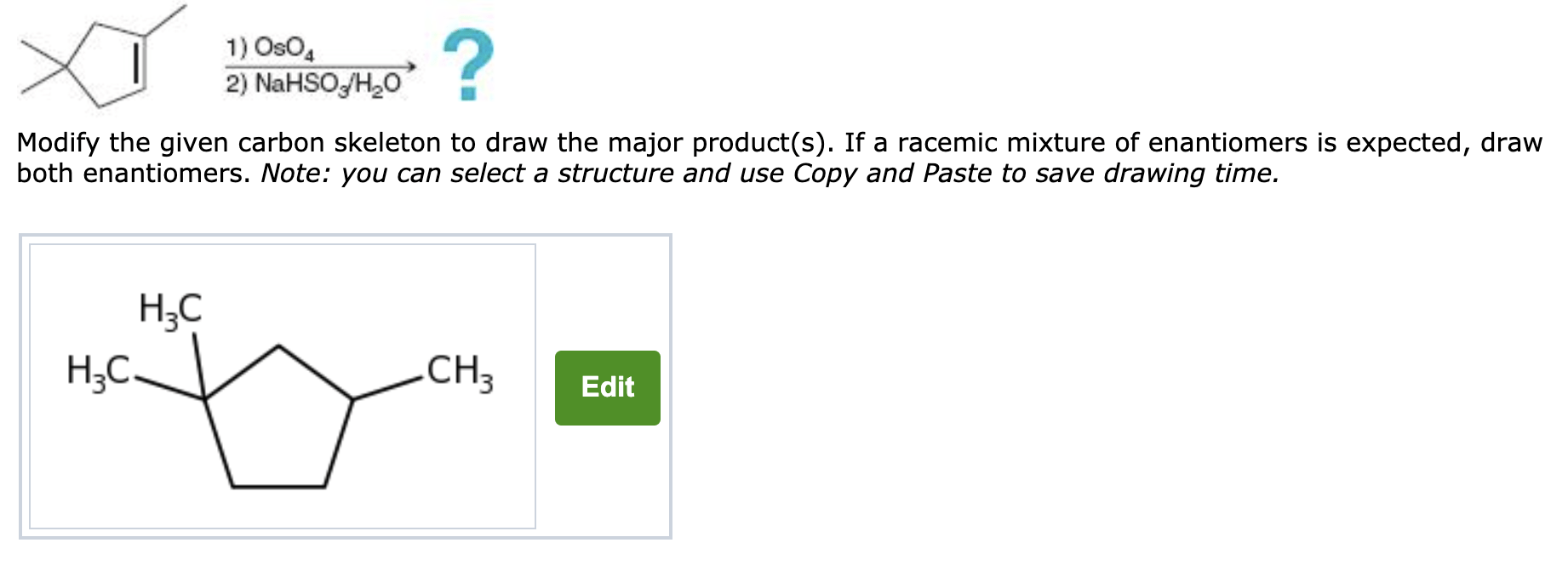Click inside the cyclopentane ring center
Screen dimensions: 1568x577
278,426
